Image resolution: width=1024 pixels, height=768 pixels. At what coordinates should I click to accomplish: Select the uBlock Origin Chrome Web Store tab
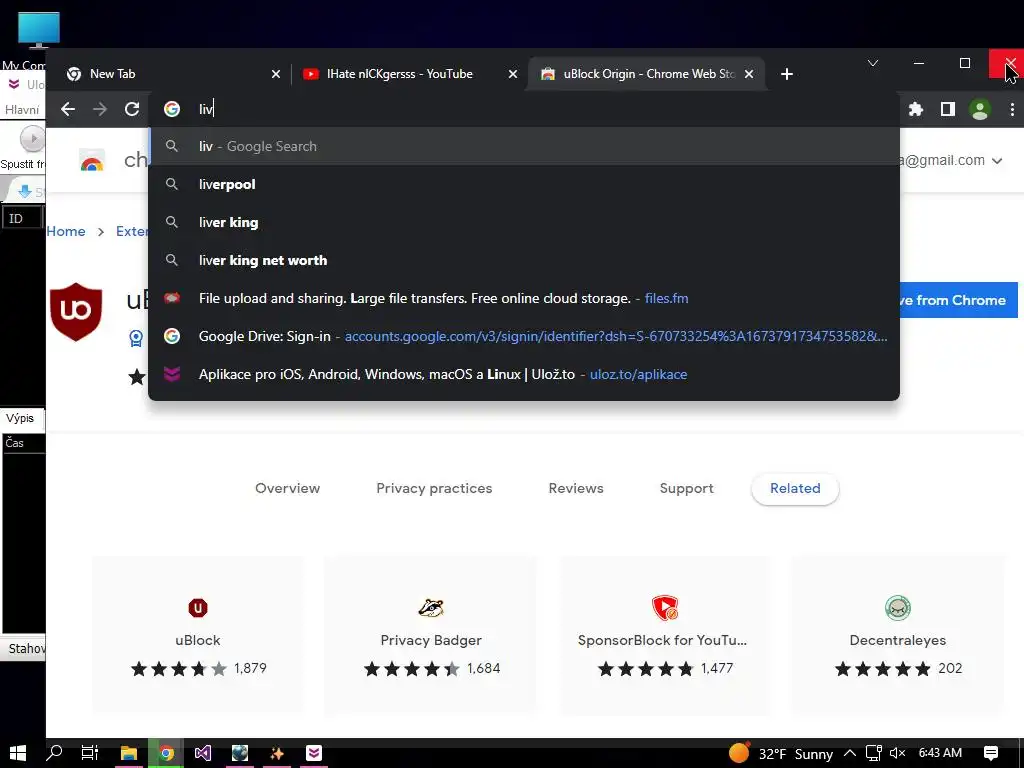click(645, 74)
